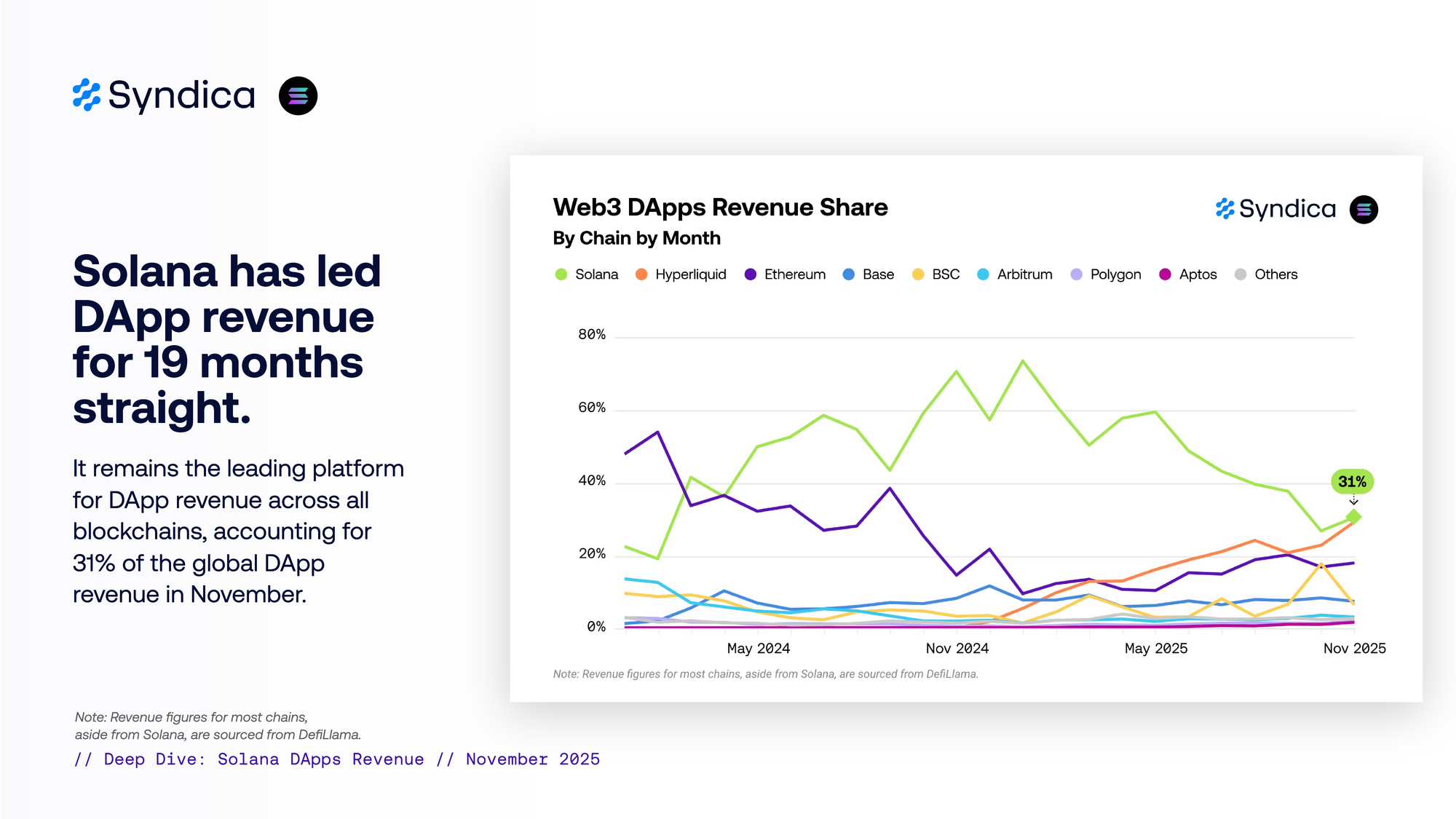Click the Solana round icon inside the chart card
Screen dimensions: 1456x819
1364,210
